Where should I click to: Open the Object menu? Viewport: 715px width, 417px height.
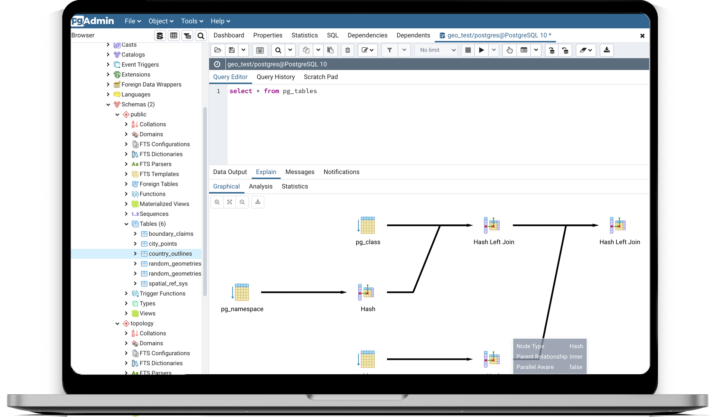[x=161, y=21]
